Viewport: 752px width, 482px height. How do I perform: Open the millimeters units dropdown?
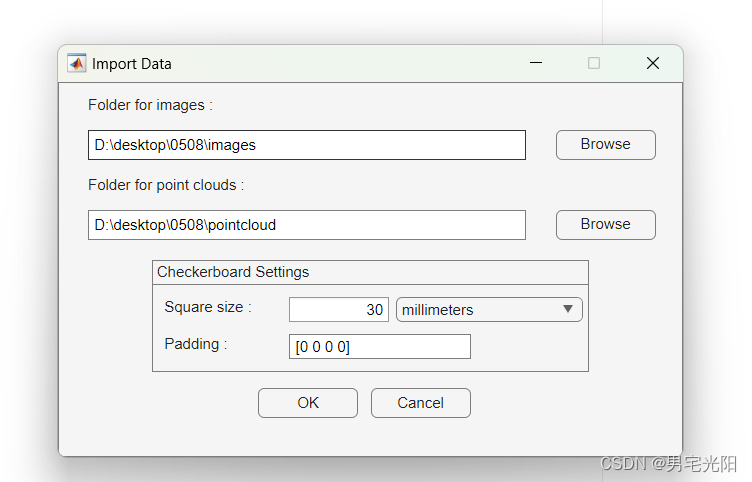click(488, 310)
